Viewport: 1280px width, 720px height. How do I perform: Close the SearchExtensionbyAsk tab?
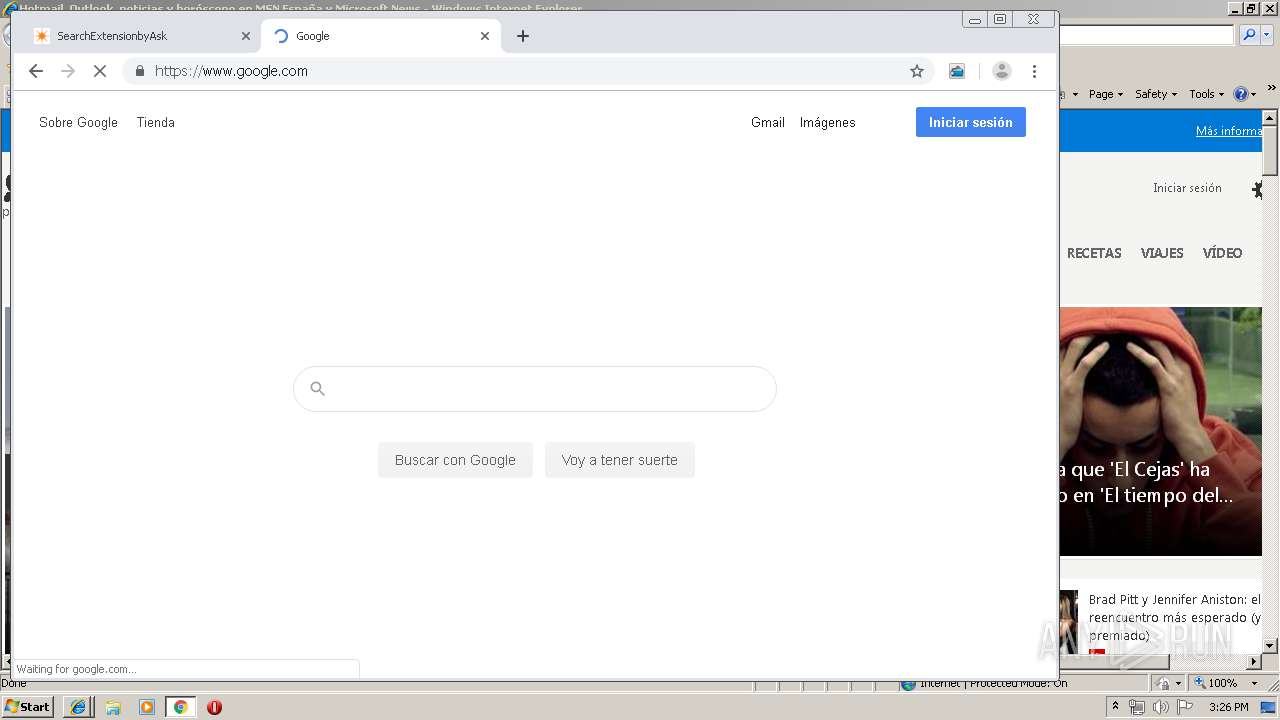tap(246, 36)
